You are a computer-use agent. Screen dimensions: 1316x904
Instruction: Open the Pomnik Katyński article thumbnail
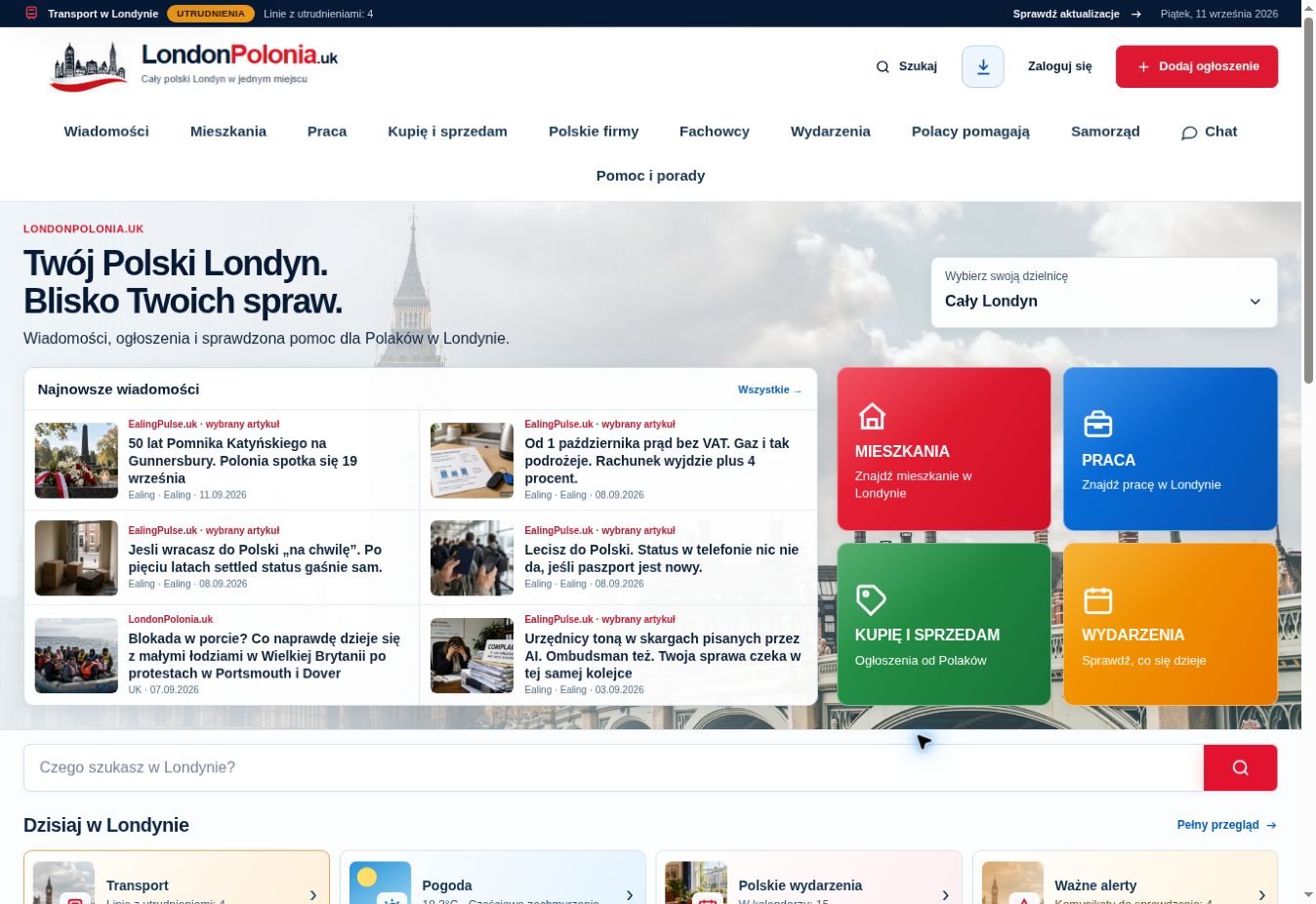coord(76,461)
